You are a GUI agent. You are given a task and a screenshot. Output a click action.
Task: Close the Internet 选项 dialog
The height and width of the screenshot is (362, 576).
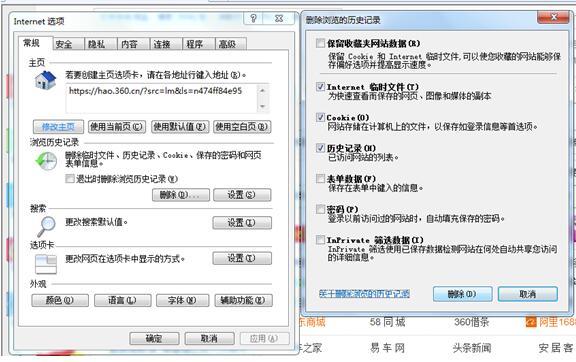point(279,18)
